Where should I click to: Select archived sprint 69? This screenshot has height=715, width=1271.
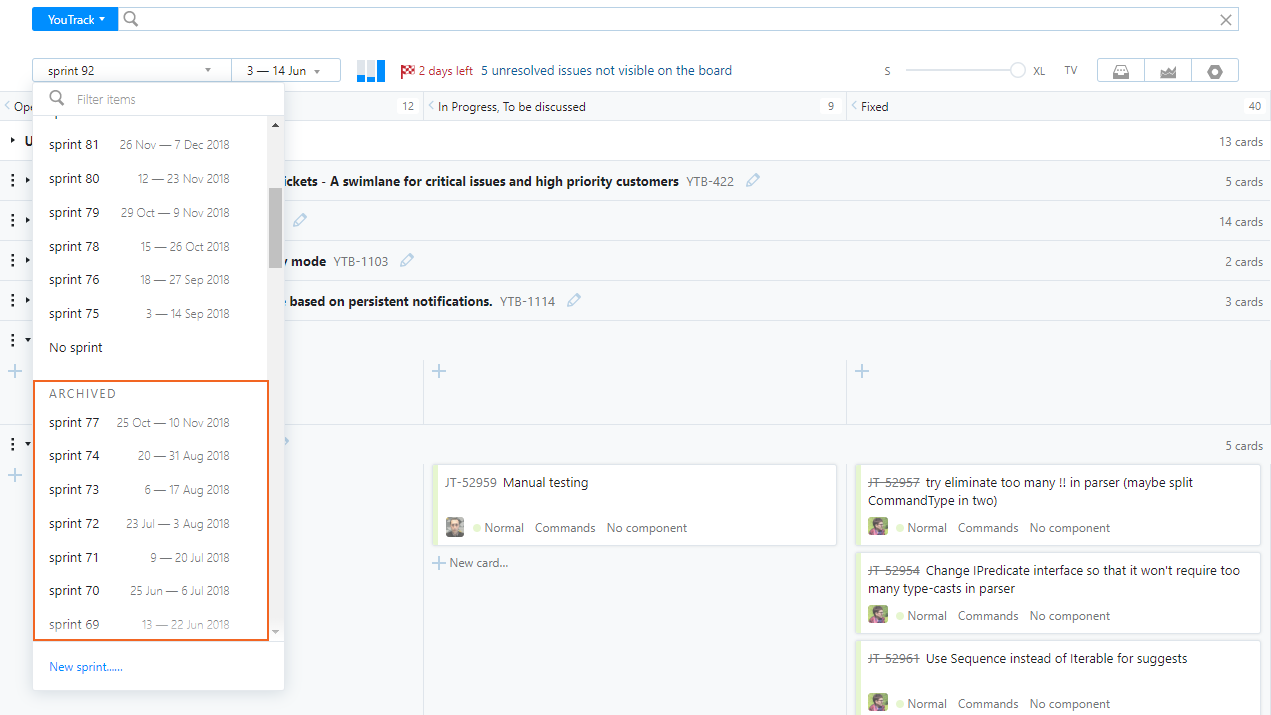tap(150, 625)
